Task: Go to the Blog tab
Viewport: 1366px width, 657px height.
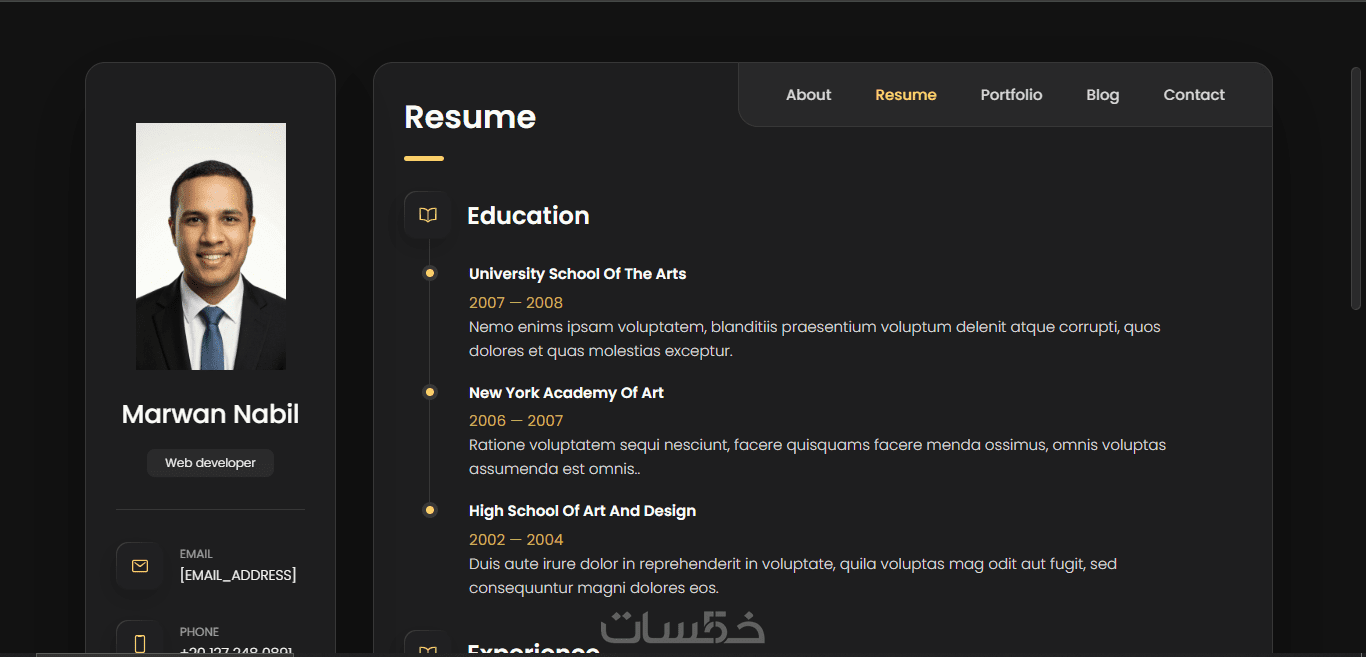Action: coord(1102,95)
